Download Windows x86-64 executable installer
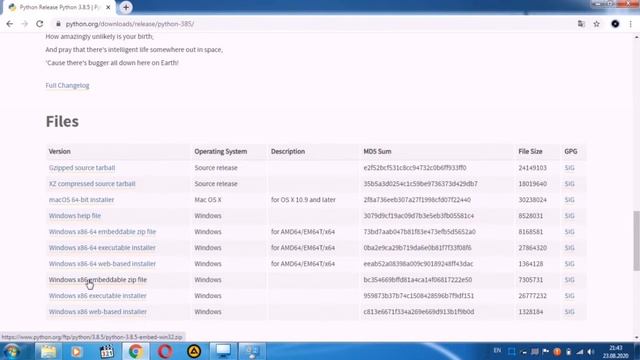Image resolution: width=640 pixels, height=360 pixels. 102,248
